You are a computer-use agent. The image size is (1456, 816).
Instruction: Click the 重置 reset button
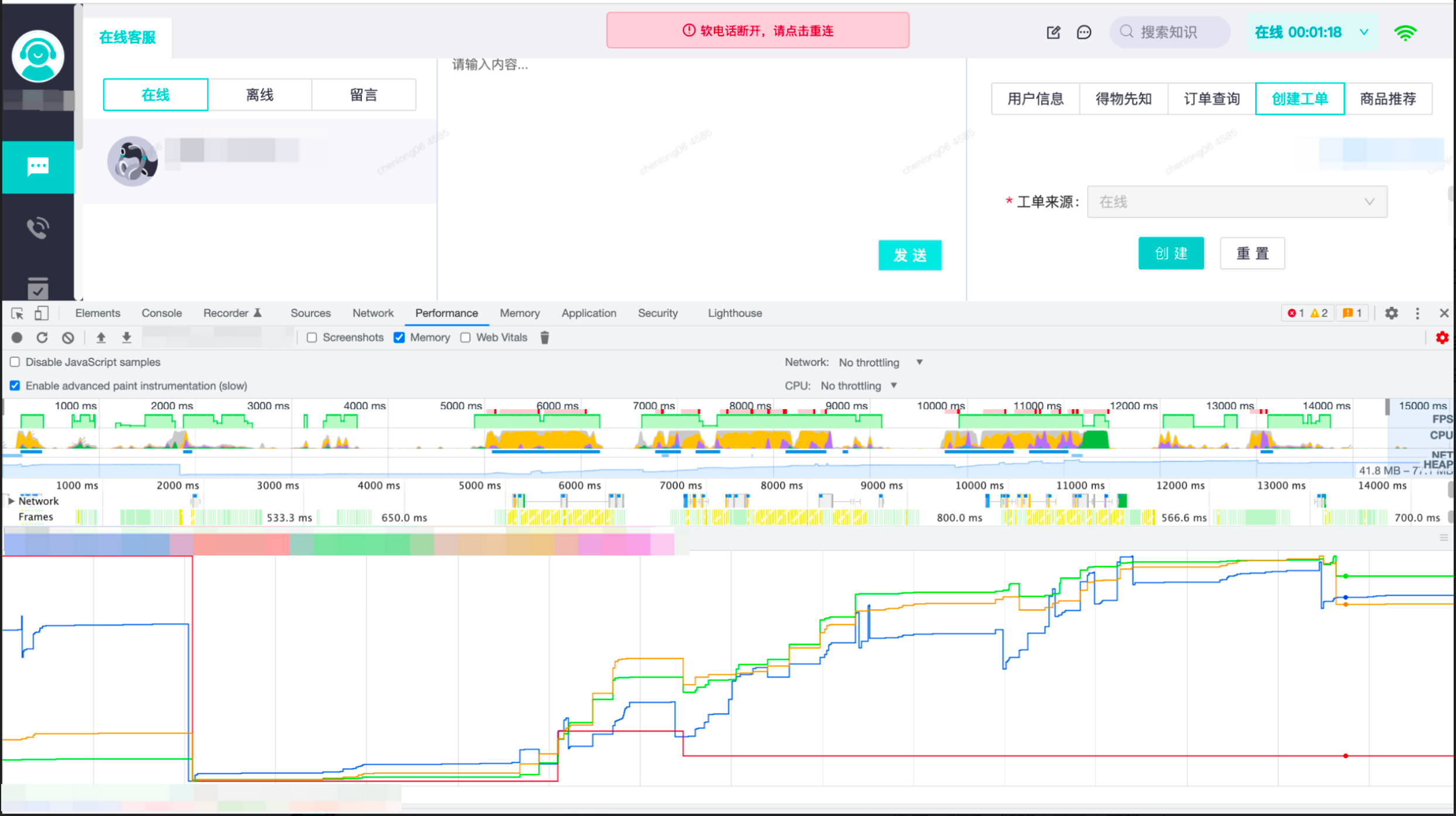1252,253
